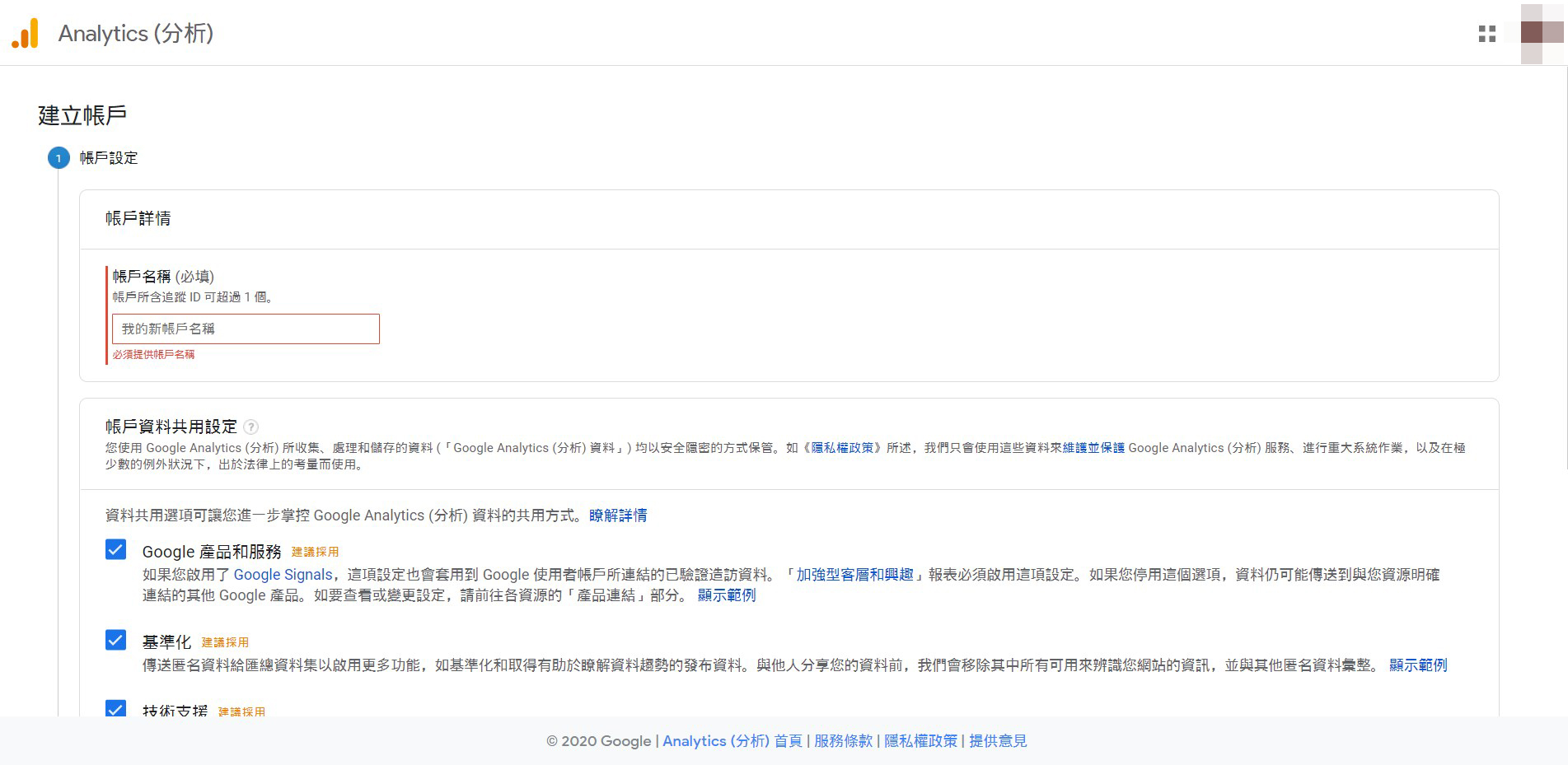The image size is (1568, 765).
Task: Open the 隱私權政策 link in description text
Action: click(842, 448)
